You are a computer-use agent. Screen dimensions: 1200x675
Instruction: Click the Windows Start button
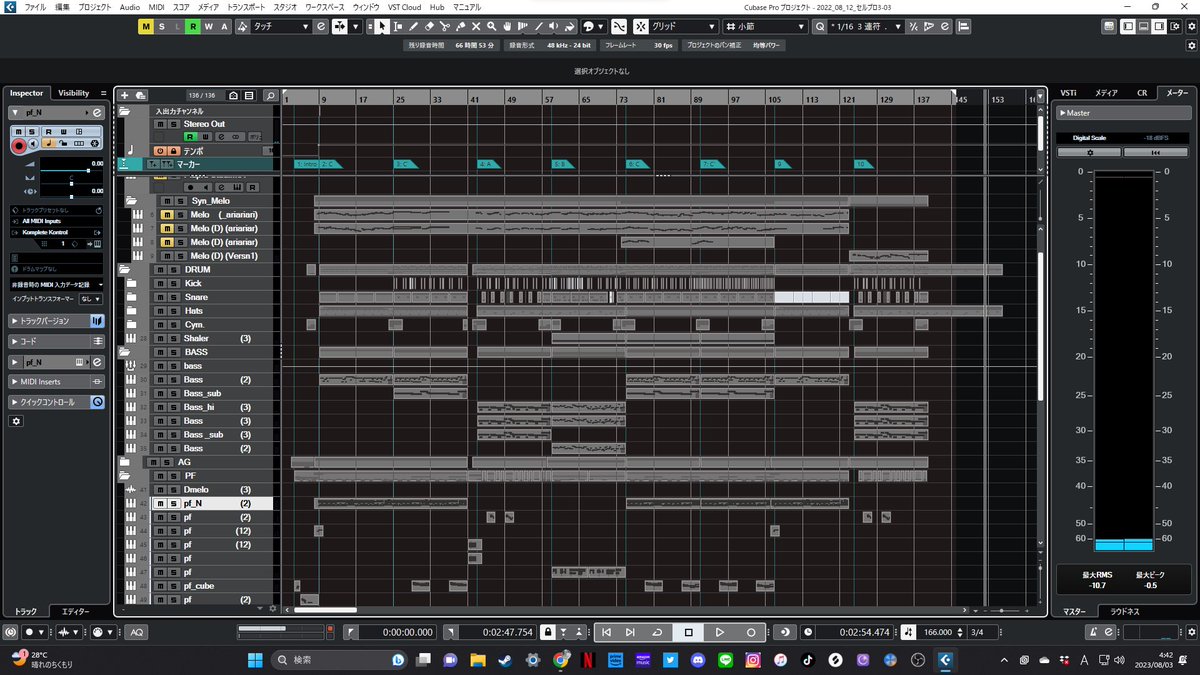[x=253, y=660]
